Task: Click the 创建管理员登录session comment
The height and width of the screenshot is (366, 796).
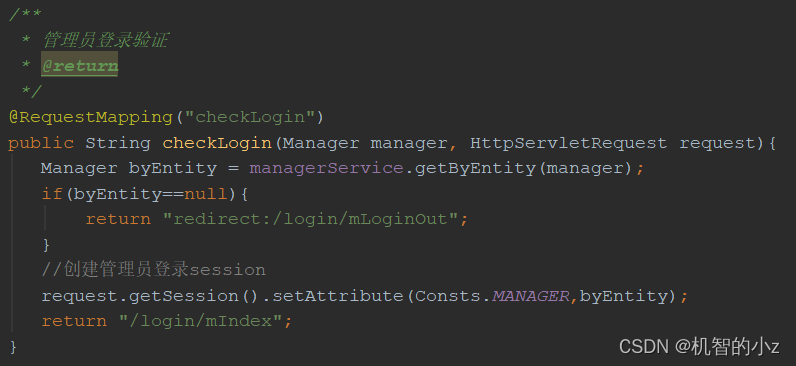Action: tap(154, 270)
